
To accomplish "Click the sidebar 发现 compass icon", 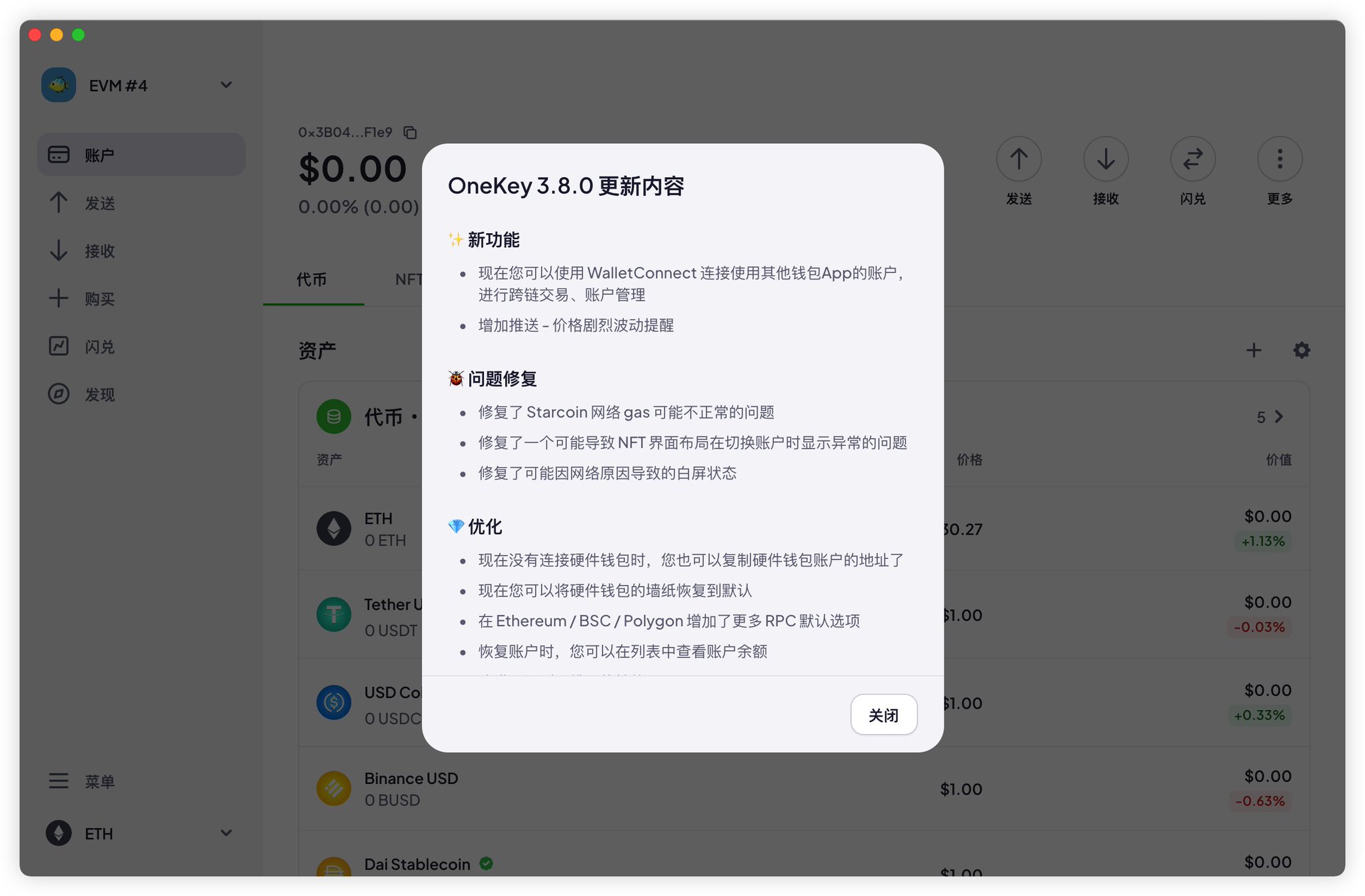I will 59,394.
